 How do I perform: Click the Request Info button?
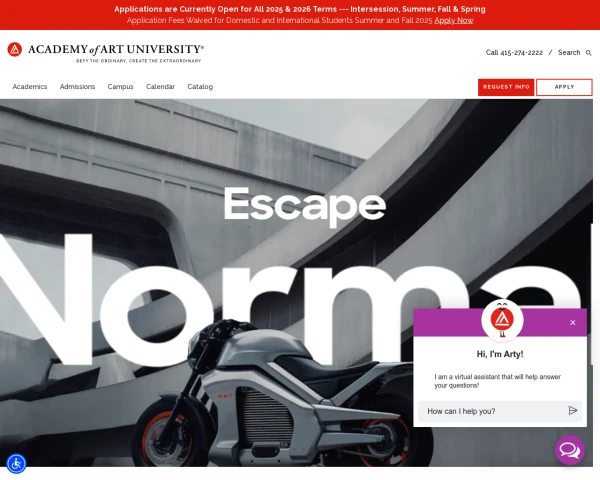click(506, 87)
